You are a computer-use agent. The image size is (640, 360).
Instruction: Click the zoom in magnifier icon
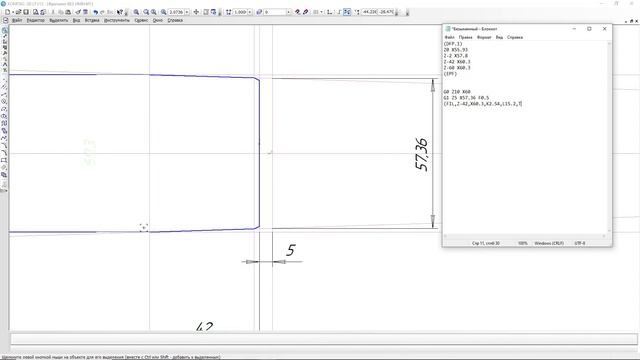pos(146,12)
